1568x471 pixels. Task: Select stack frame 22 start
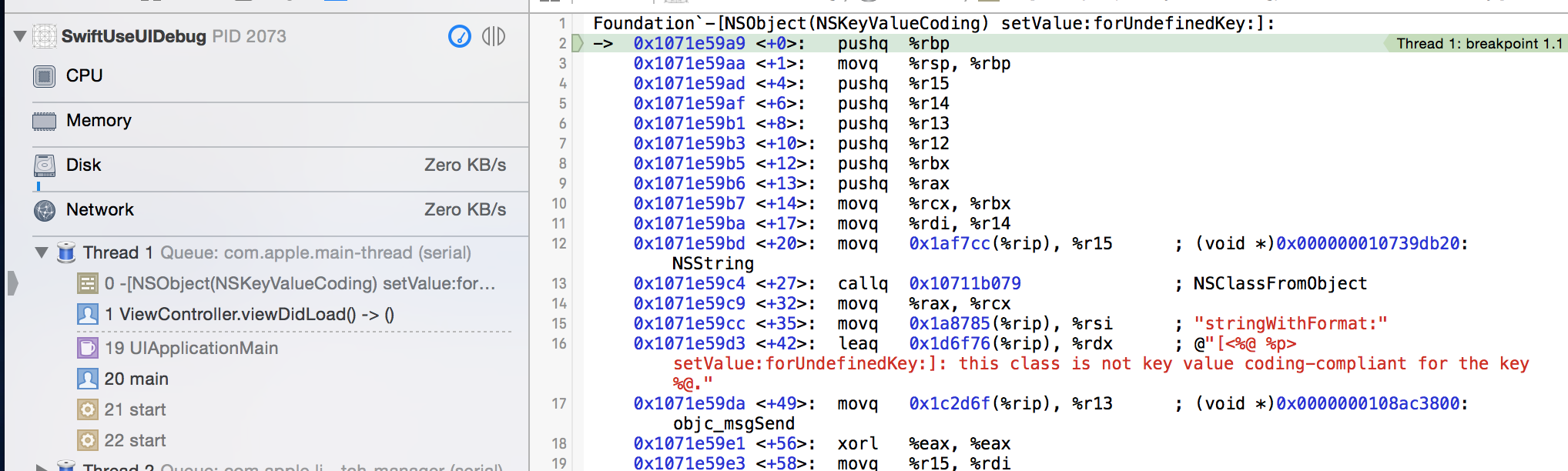pyautogui.click(x=135, y=440)
